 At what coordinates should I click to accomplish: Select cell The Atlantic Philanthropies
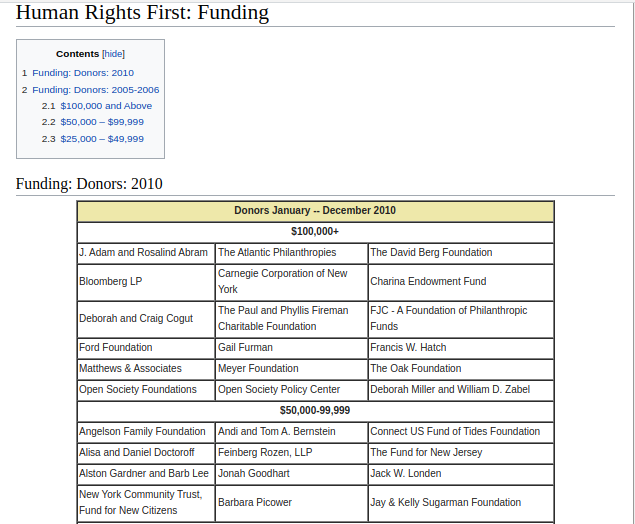click(x=291, y=253)
